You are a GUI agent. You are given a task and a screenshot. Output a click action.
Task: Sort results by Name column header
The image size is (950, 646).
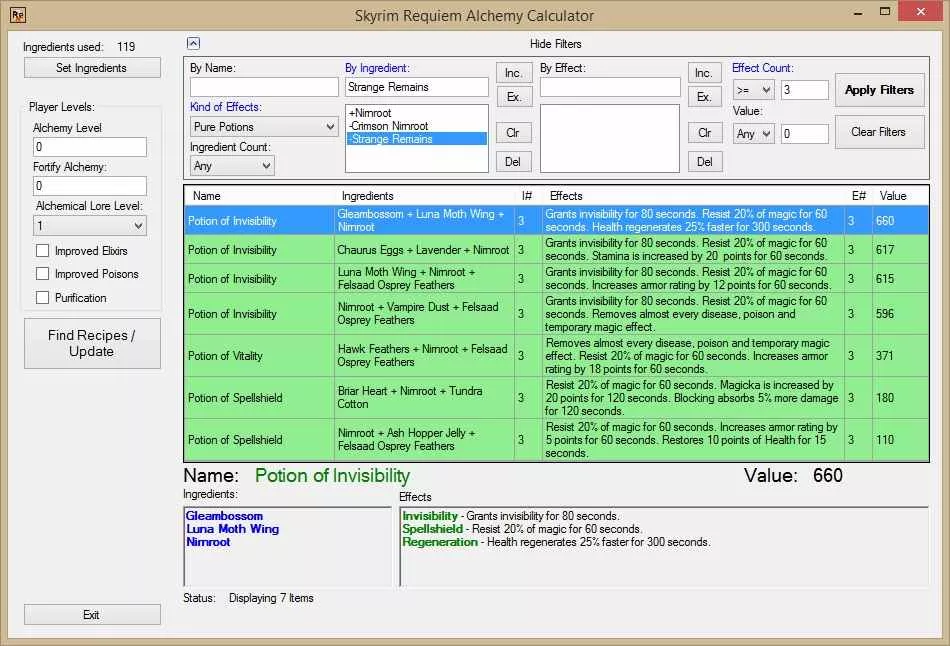(x=259, y=196)
